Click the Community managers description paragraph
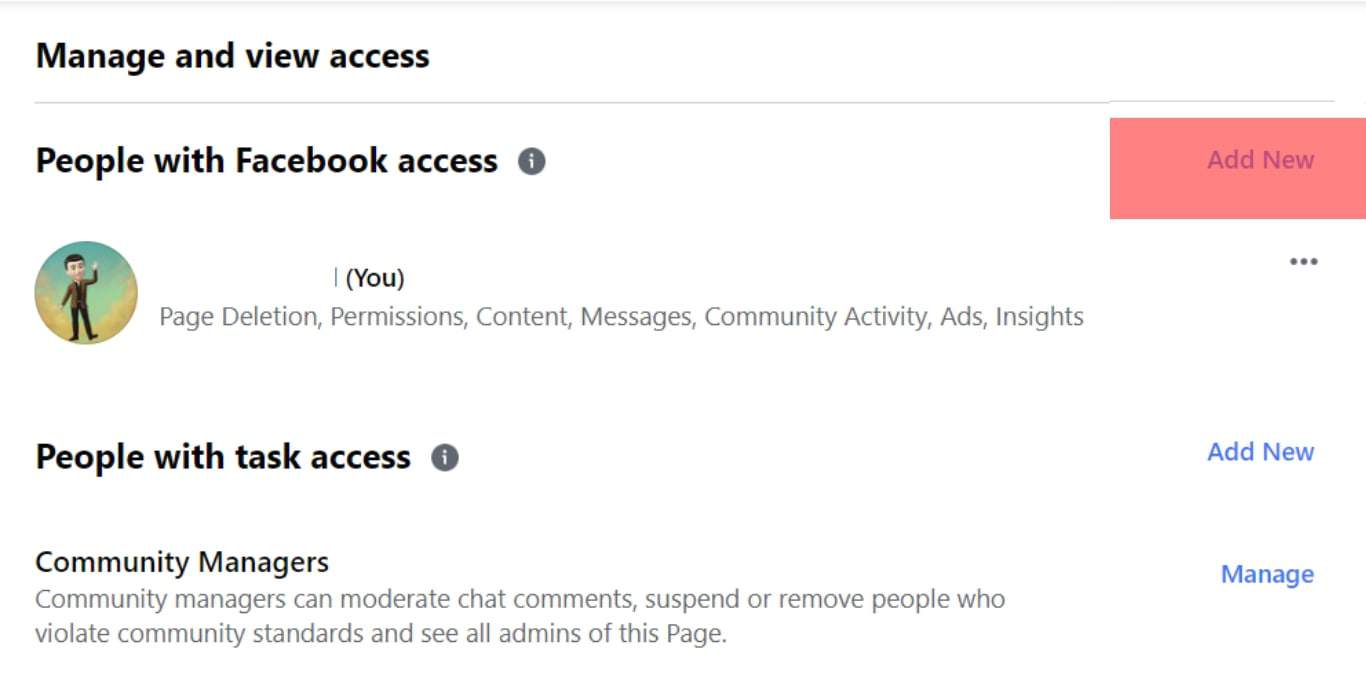The width and height of the screenshot is (1366, 700). [x=520, y=616]
